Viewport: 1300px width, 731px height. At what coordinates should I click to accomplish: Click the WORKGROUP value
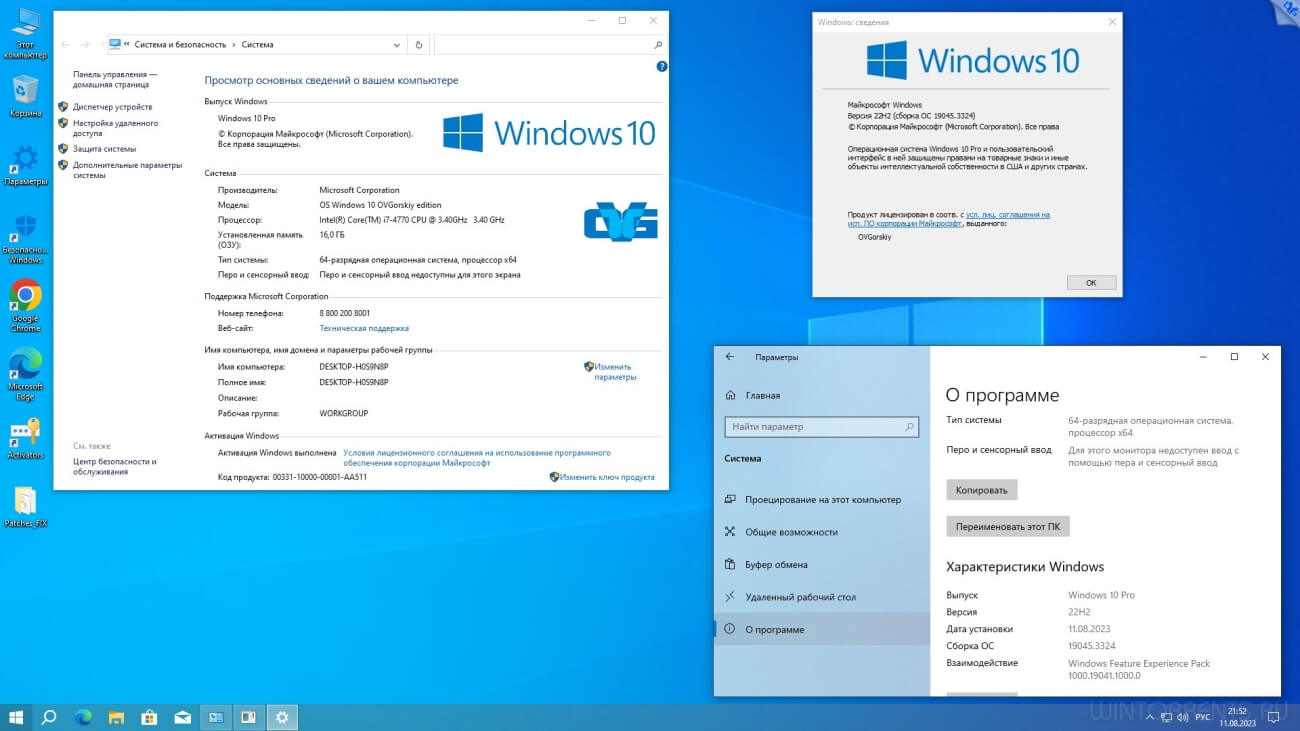(x=344, y=413)
